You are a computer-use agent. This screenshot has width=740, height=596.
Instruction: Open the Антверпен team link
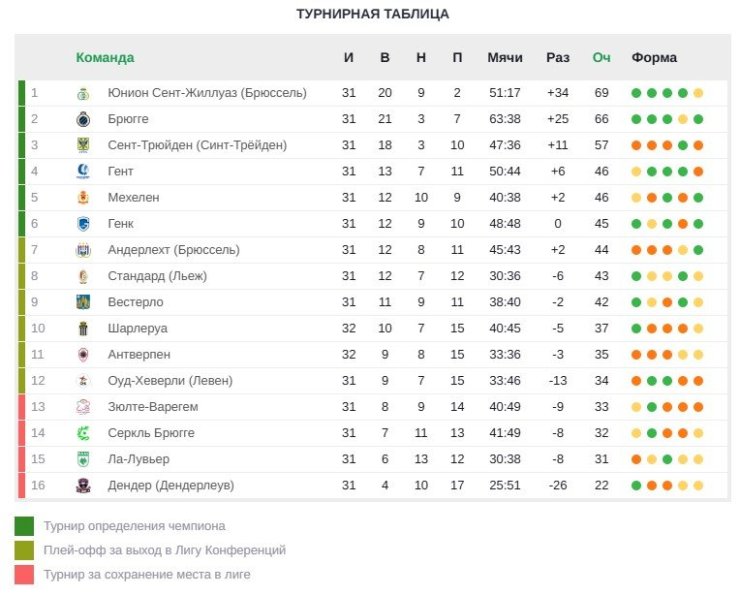point(139,354)
